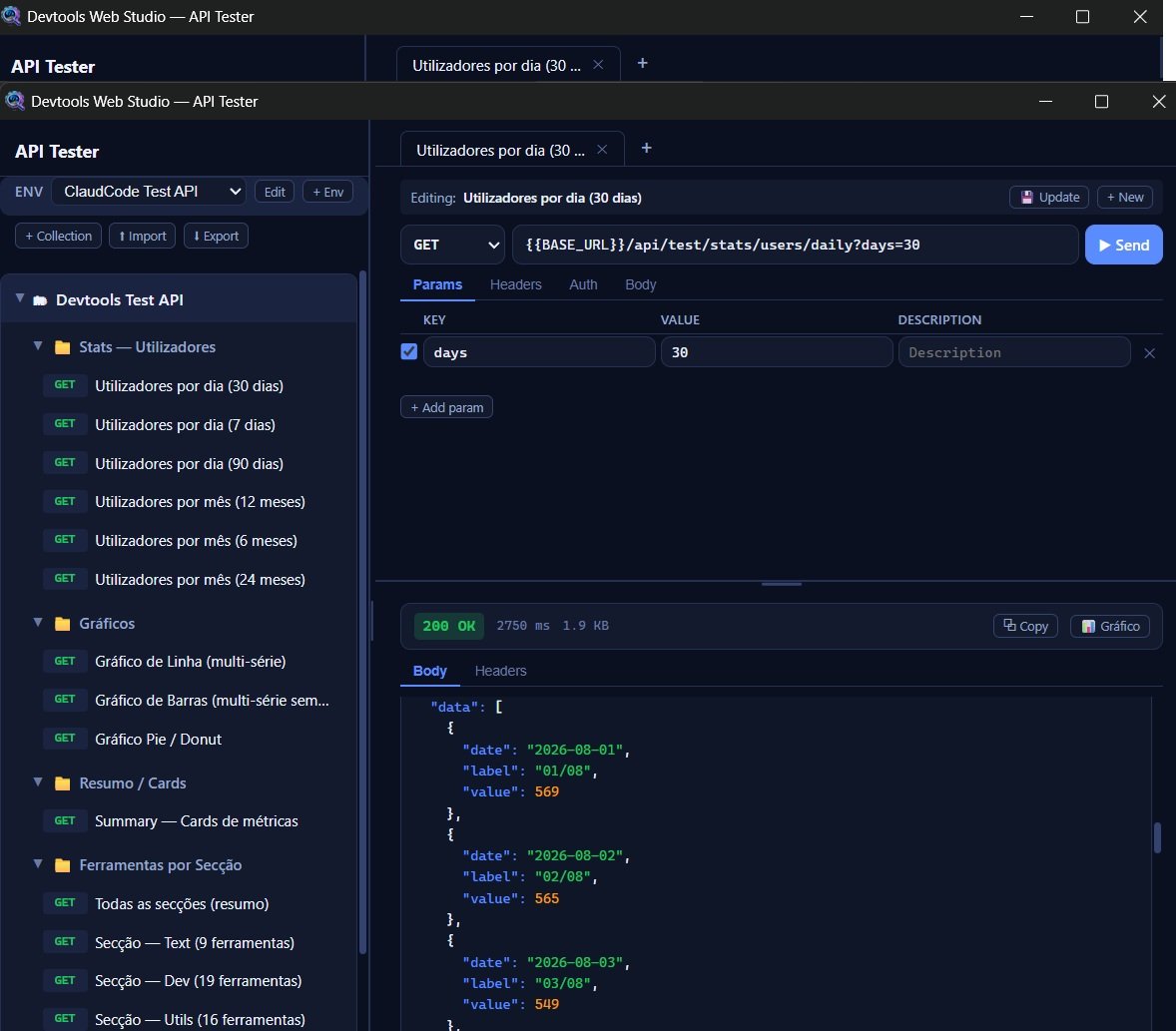Click the Gráficos folder icon

[x=63, y=624]
